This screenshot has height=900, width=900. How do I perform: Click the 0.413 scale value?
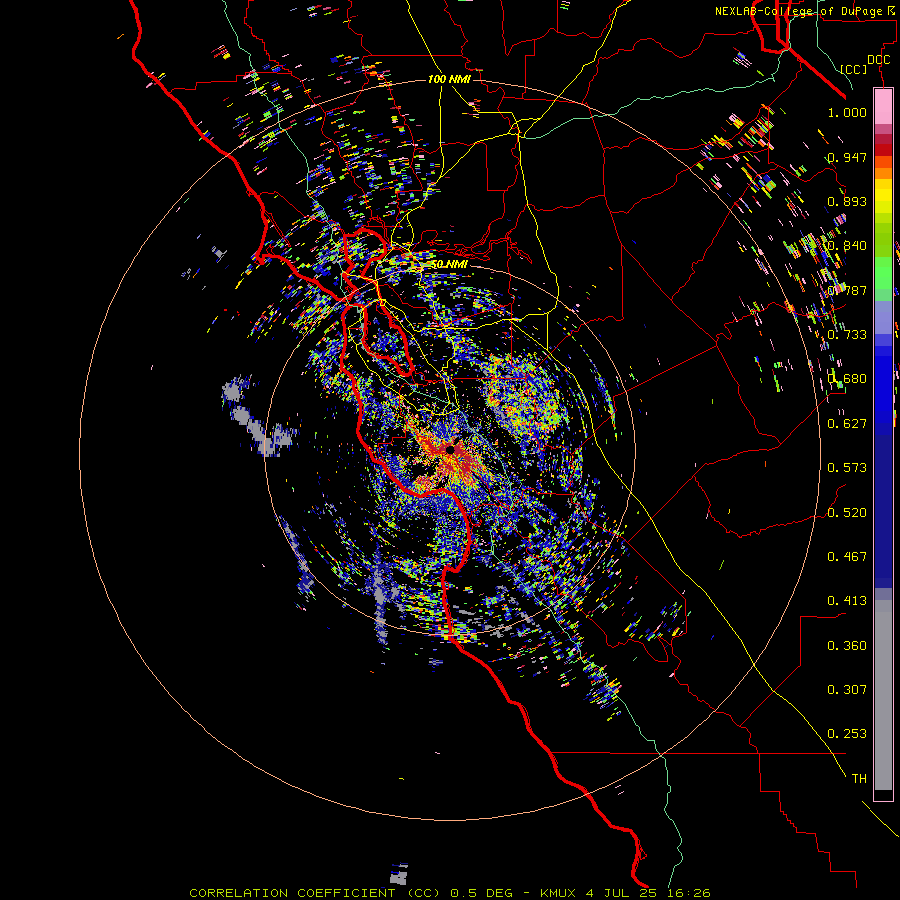(x=847, y=601)
